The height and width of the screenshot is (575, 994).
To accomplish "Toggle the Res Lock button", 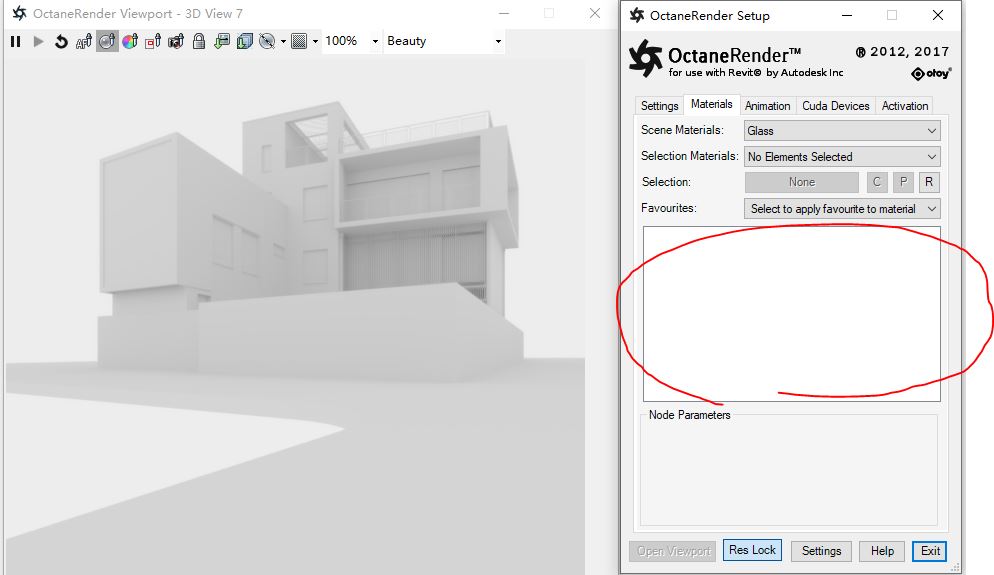I will pos(752,550).
